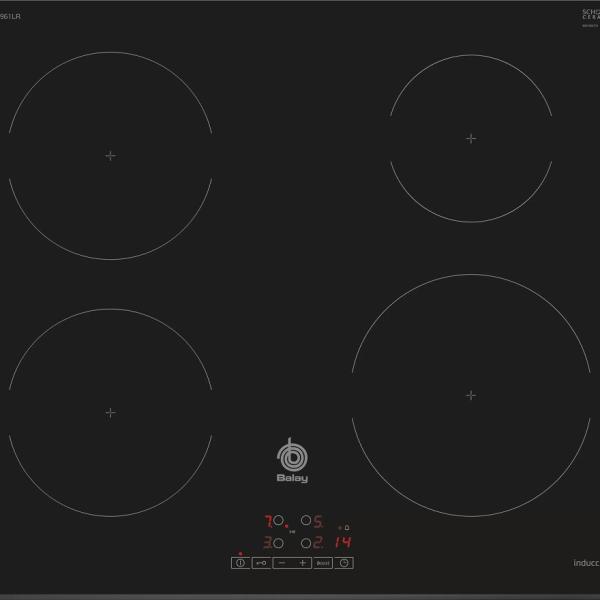Image resolution: width=600 pixels, height=600 pixels.
Task: Tap the clock timer key
Action: click(x=344, y=563)
